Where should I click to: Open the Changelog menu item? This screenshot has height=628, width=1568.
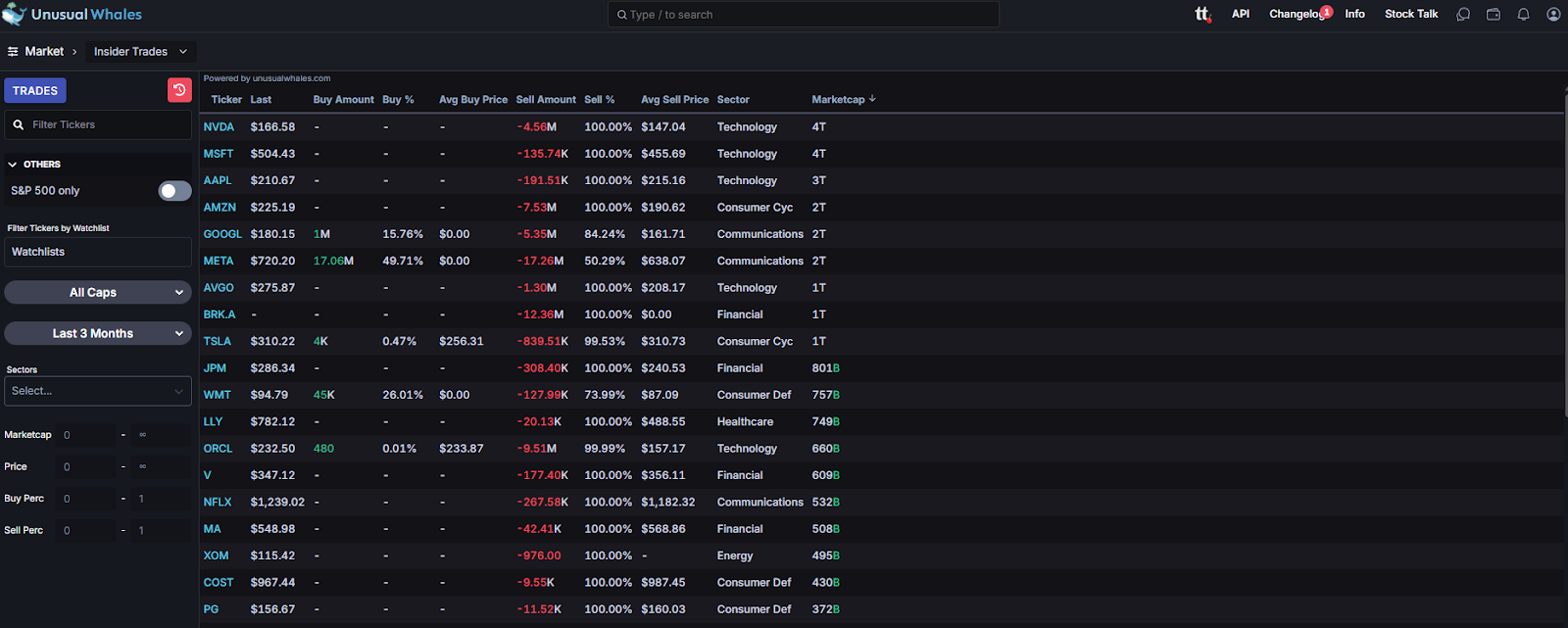1297,14
